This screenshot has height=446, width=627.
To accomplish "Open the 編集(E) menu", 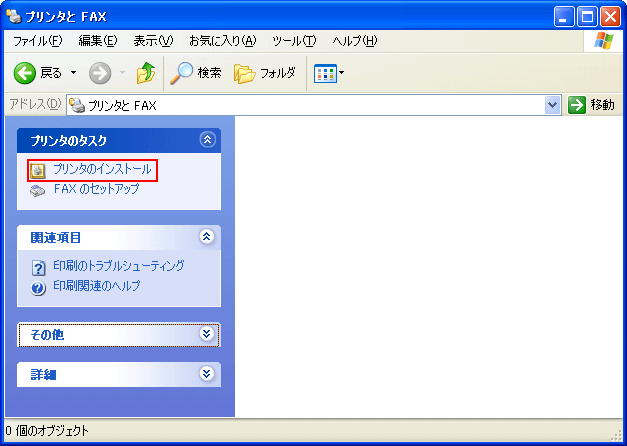I will [x=98, y=41].
